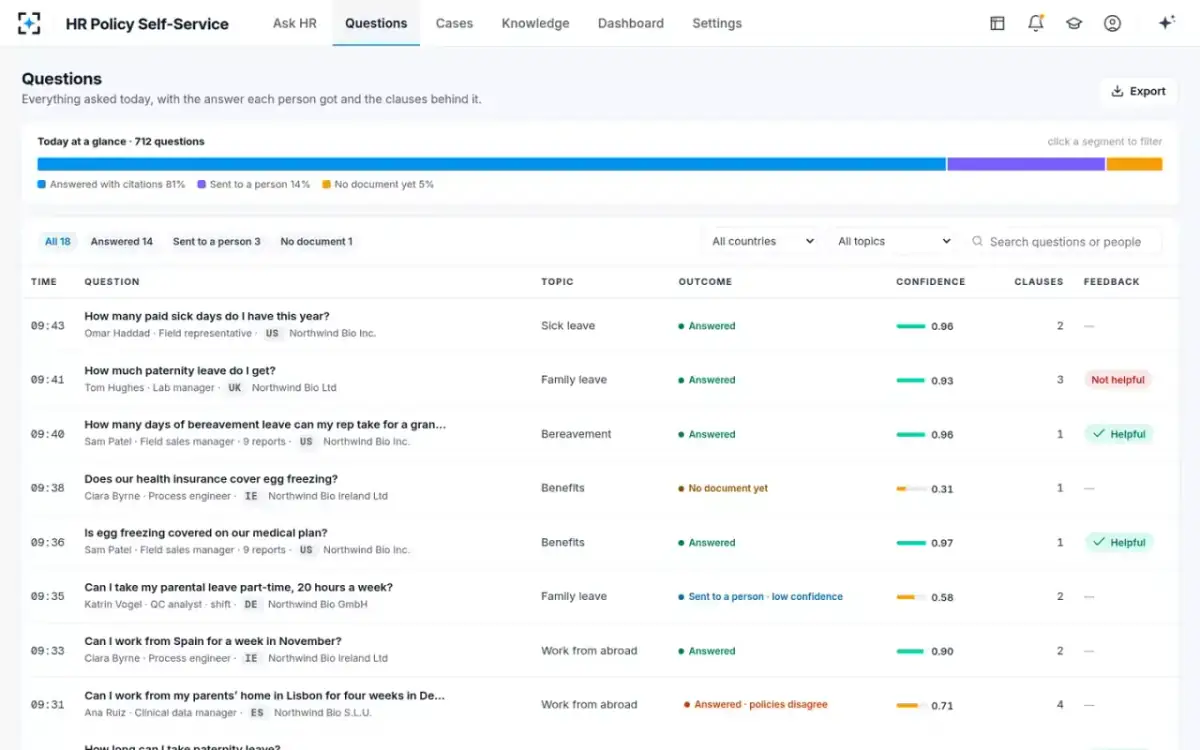The height and width of the screenshot is (750, 1200).
Task: Click the Today at a glance 712 questions label
Action: [121, 141]
